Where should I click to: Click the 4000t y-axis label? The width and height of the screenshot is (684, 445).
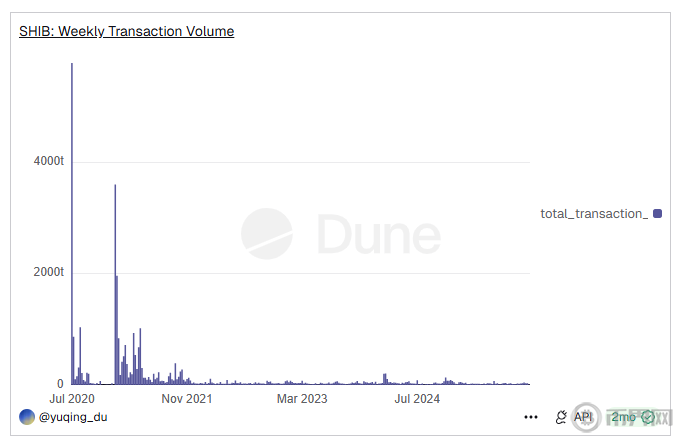coord(47,161)
